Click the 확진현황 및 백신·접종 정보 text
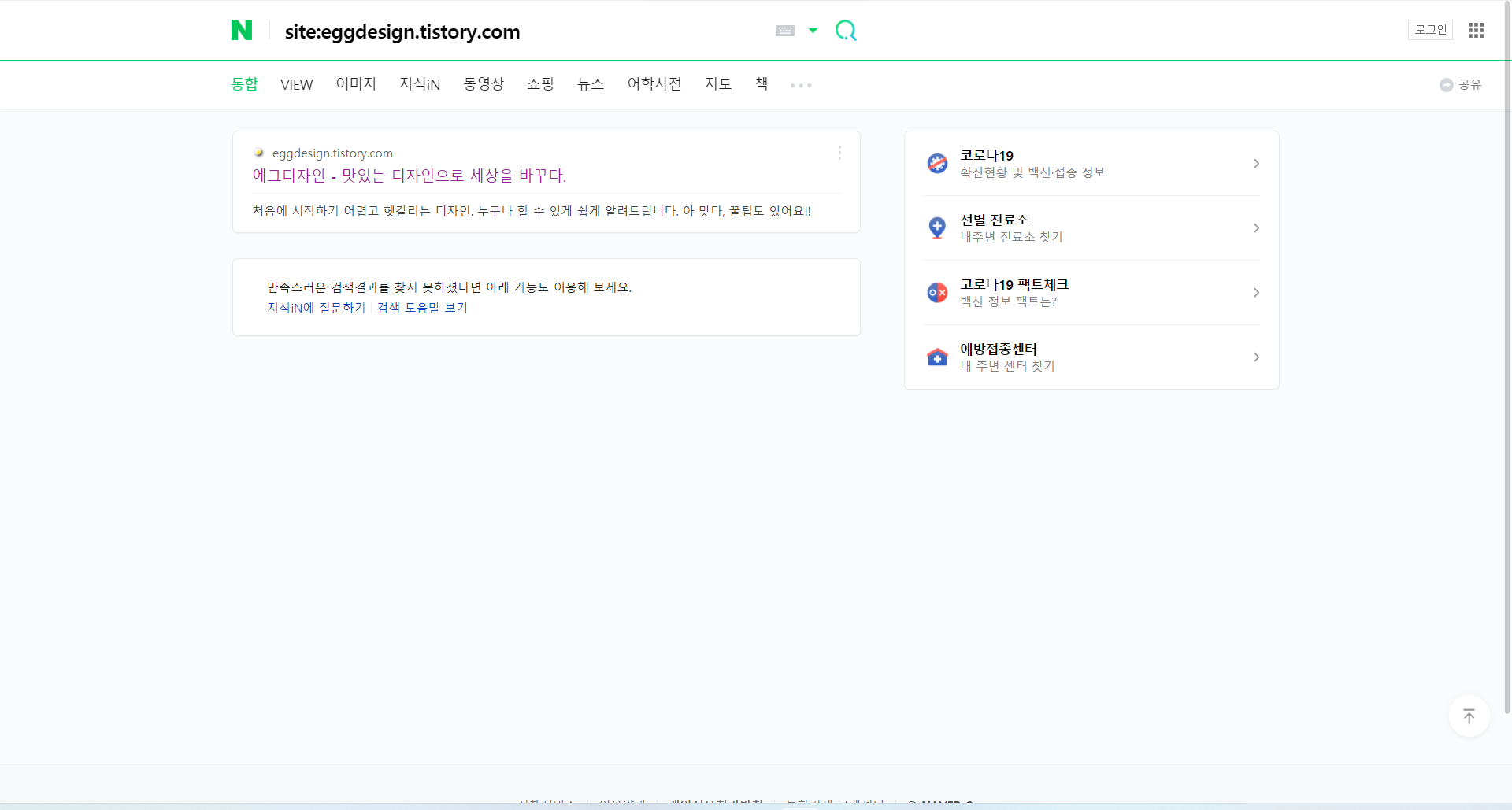The width and height of the screenshot is (1512, 810). point(1032,172)
